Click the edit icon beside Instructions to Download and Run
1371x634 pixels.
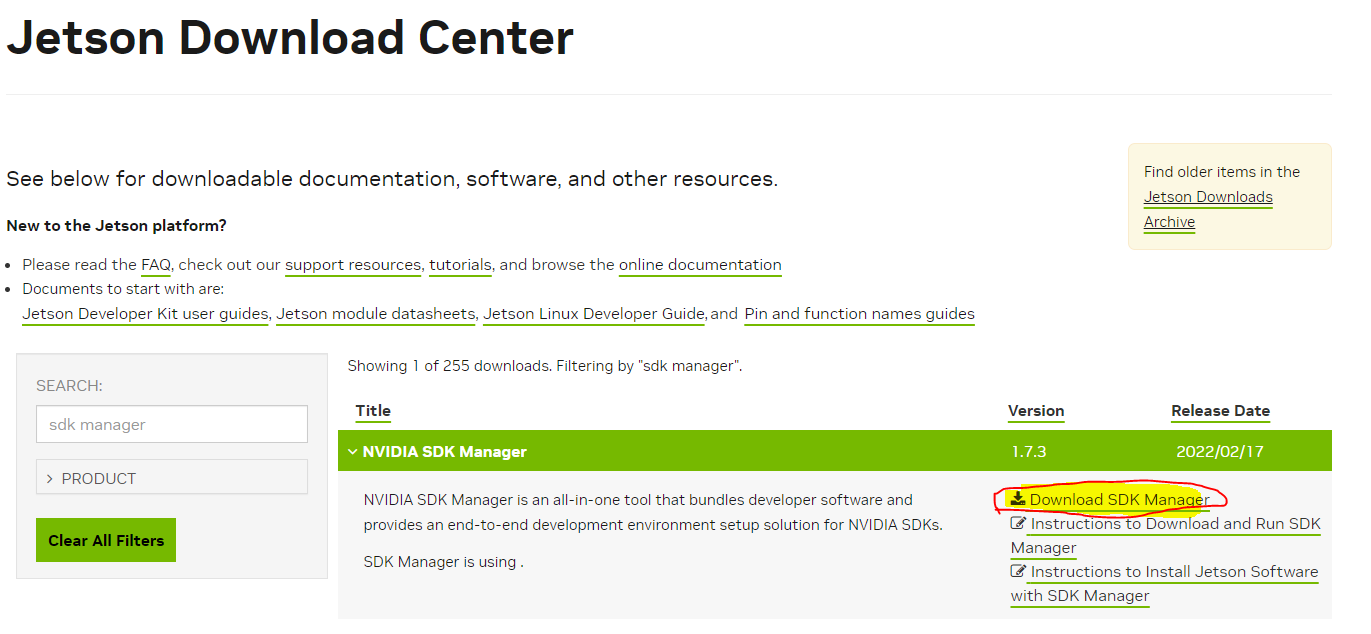[1018, 523]
